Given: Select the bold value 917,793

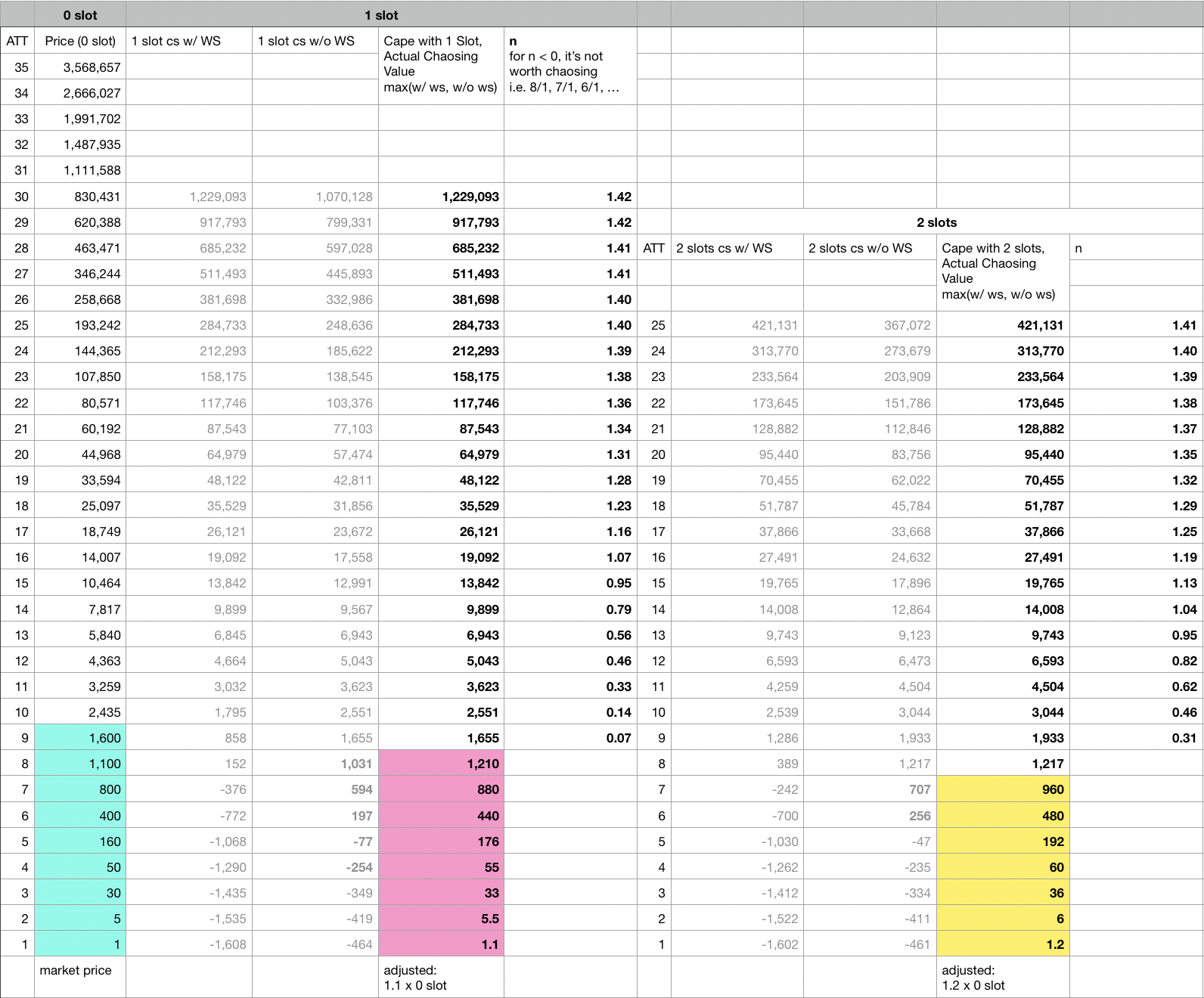Looking at the screenshot, I should [x=441, y=222].
